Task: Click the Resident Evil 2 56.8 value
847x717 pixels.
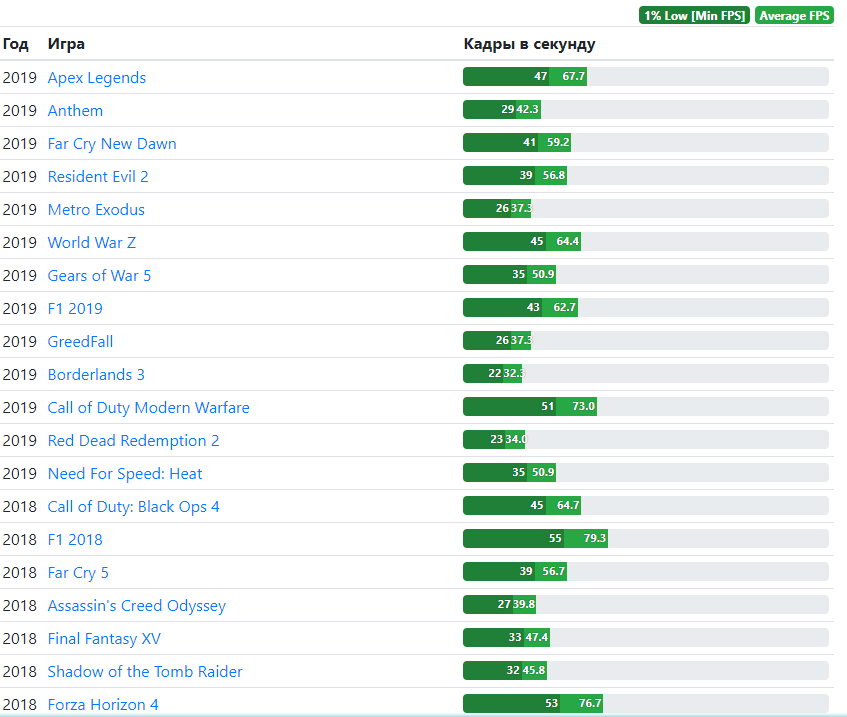Action: (x=554, y=176)
